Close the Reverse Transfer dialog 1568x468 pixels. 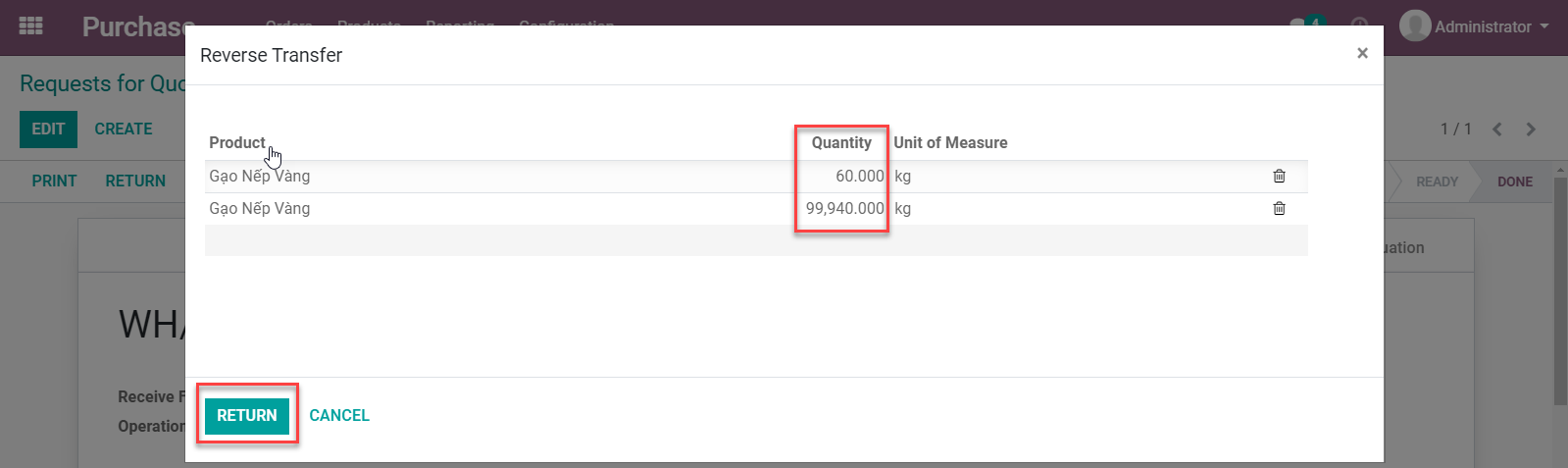[1362, 53]
